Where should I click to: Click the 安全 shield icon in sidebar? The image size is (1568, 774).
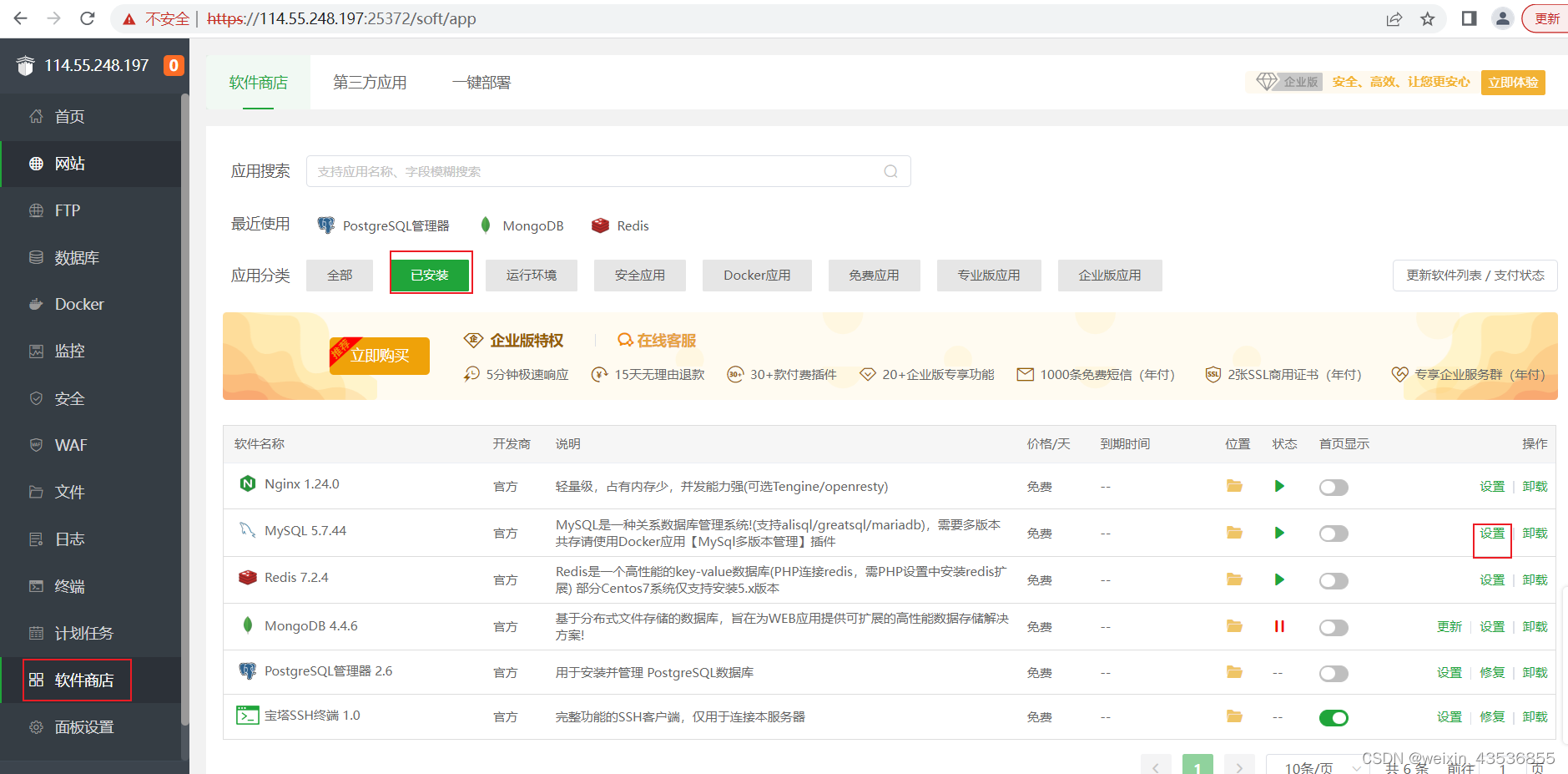tap(36, 398)
